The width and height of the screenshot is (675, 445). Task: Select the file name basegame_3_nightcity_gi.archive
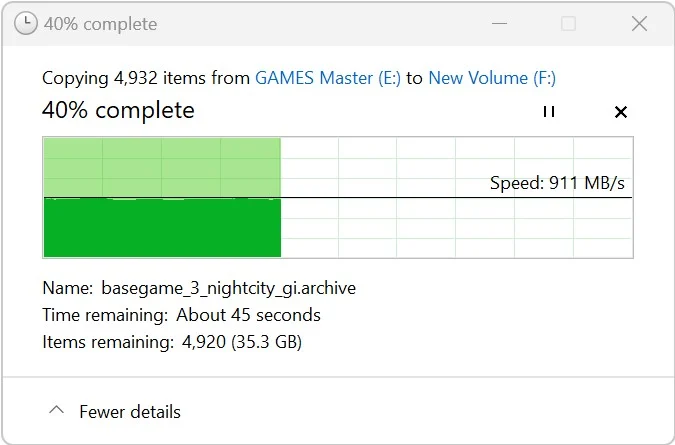[228, 289]
